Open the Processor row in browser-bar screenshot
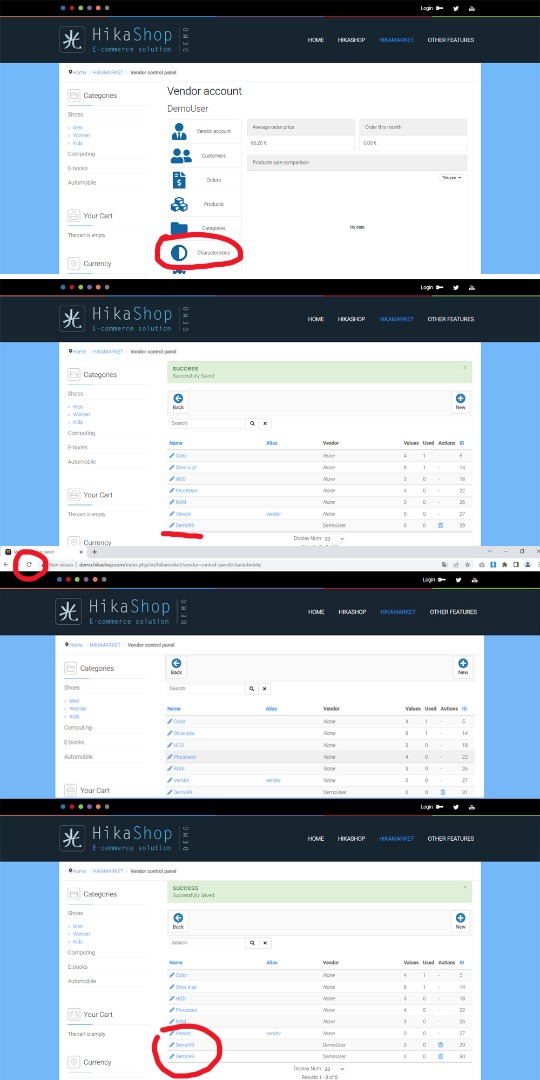Viewport: 540px width, 1080px height. (185, 757)
